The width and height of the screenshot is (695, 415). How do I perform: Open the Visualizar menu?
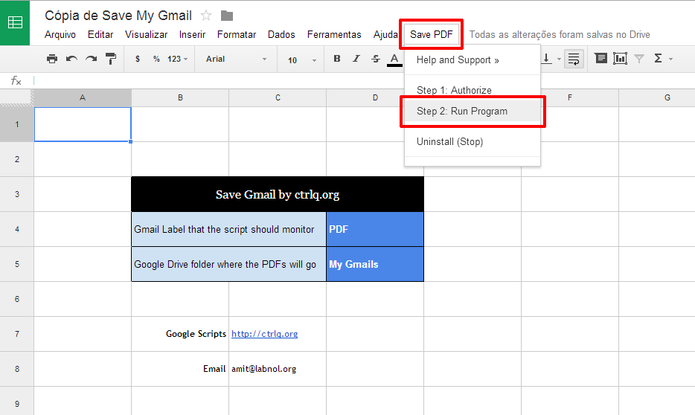click(x=146, y=35)
